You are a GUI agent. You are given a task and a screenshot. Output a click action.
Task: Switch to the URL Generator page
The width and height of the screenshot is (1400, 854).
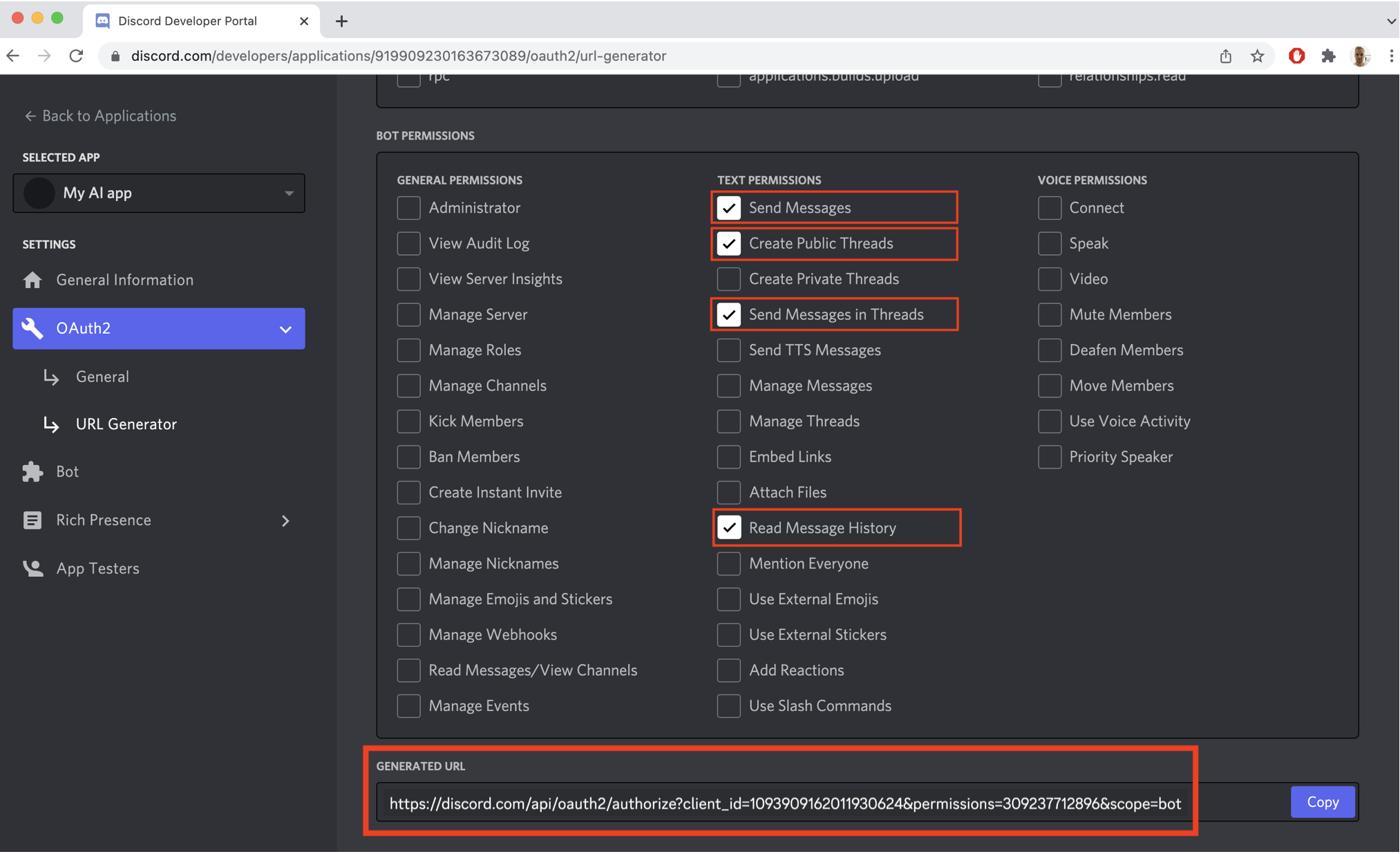click(x=126, y=424)
